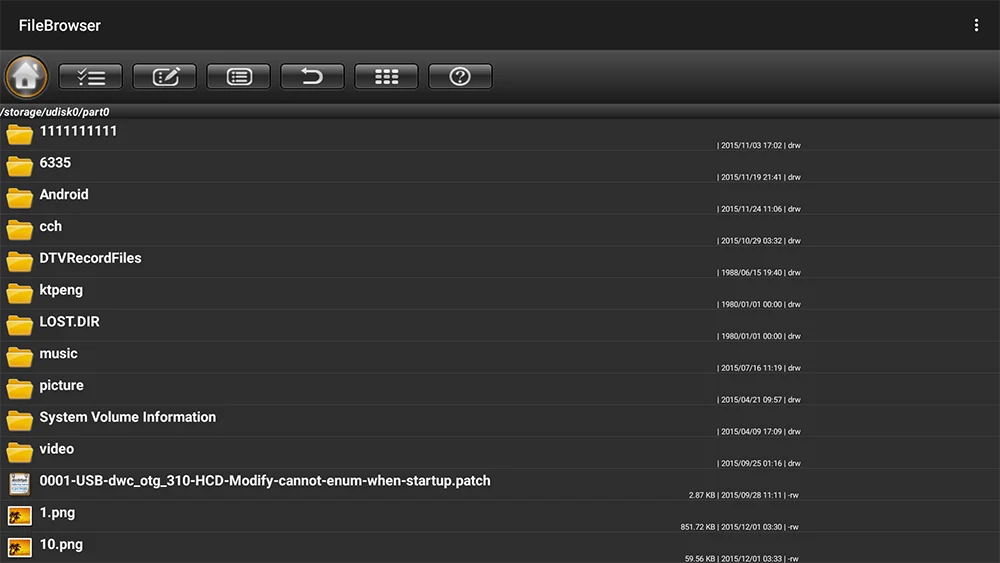This screenshot has height=563, width=1000.
Task: Open the 1111111111 folder
Action: pos(500,135)
